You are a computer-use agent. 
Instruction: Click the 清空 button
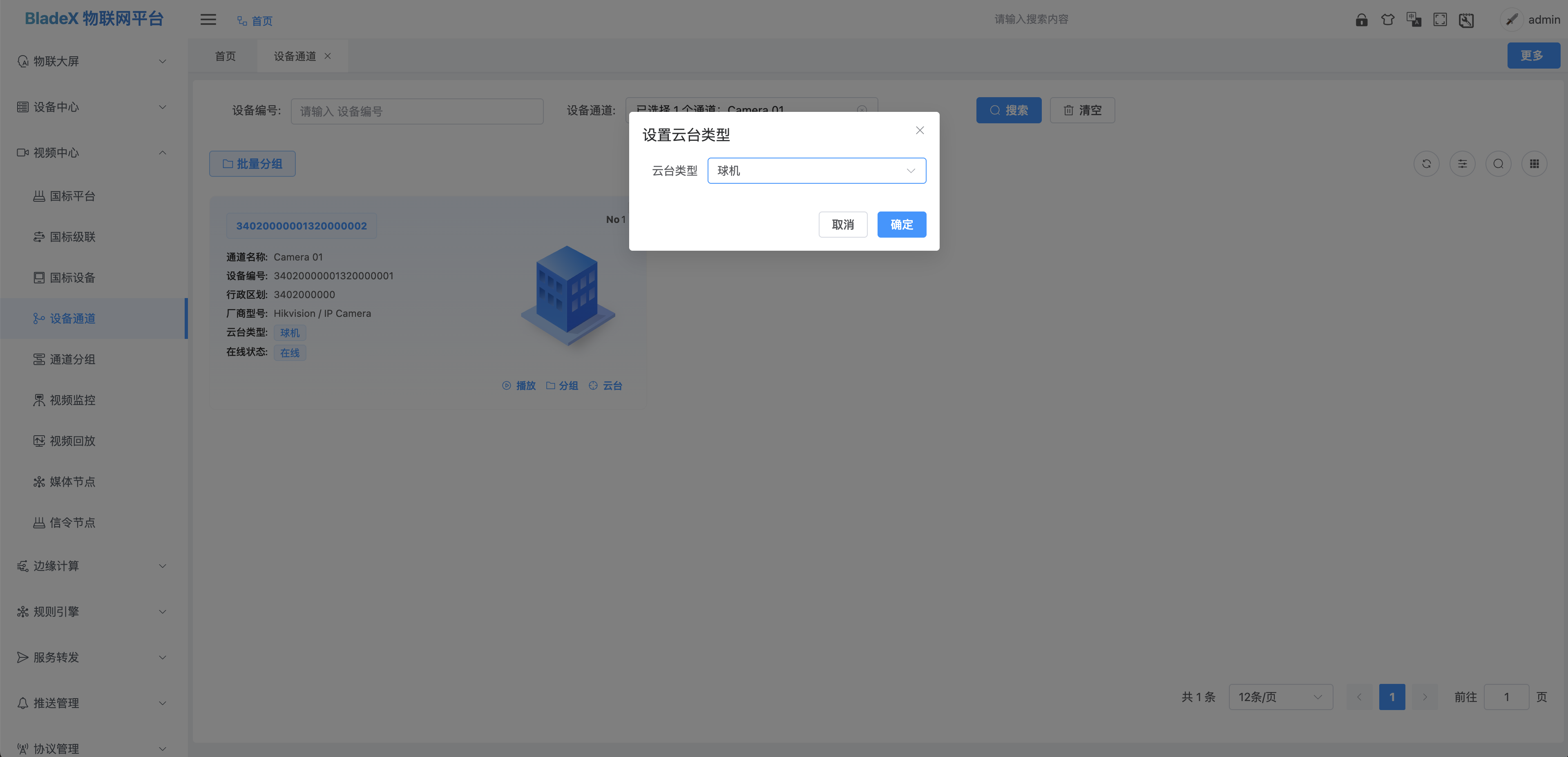point(1082,110)
